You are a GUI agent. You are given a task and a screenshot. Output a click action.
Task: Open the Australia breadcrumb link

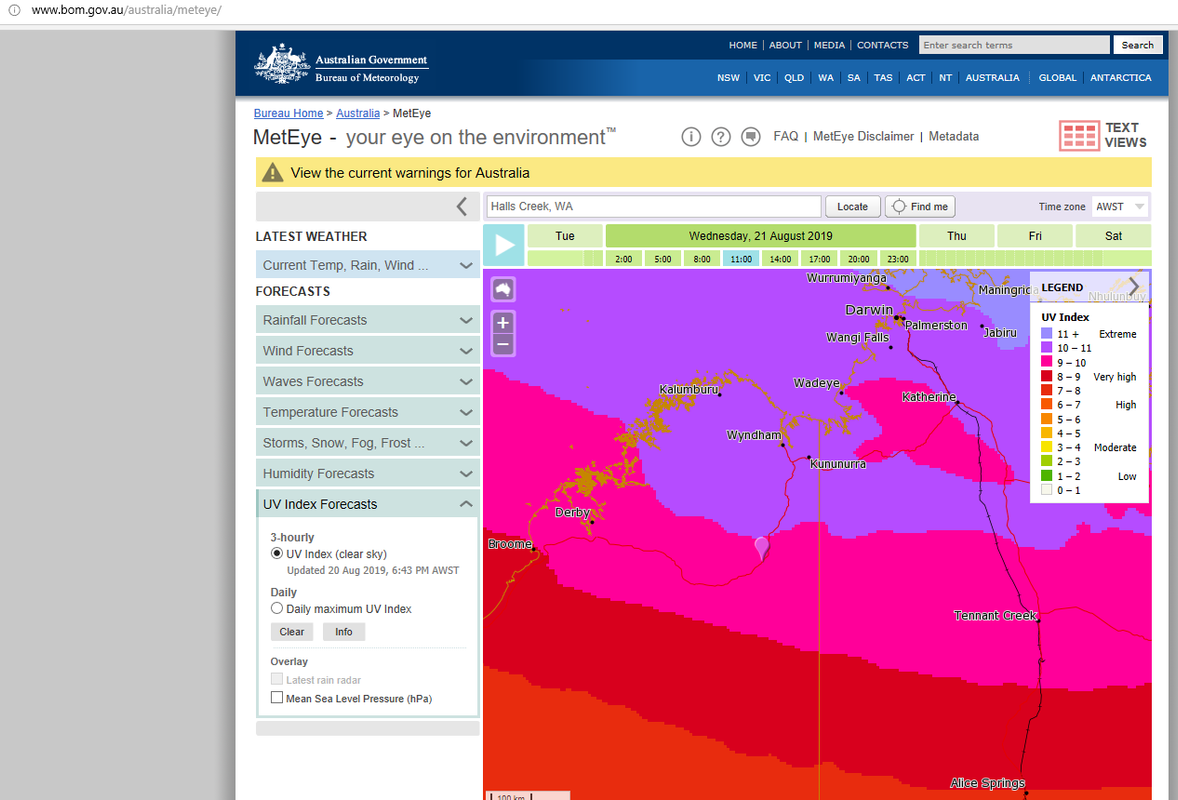point(358,113)
